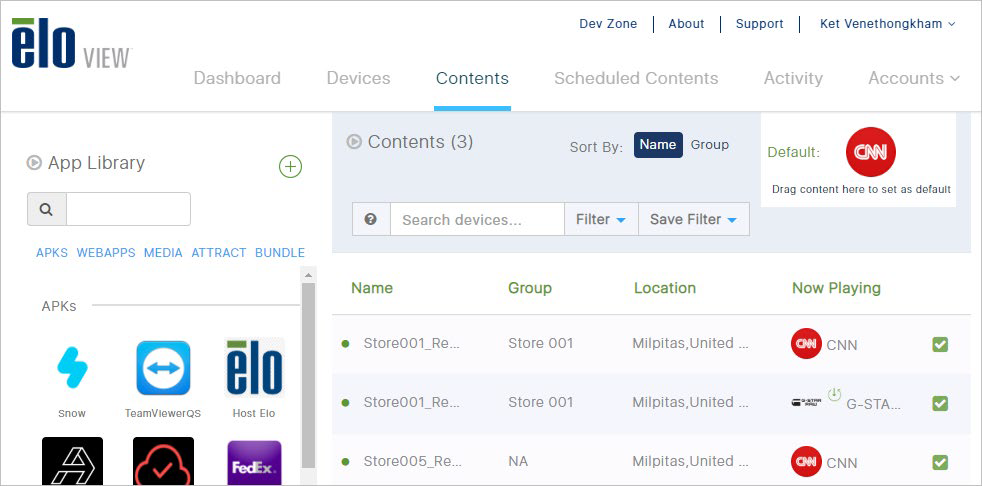Open the About link
Viewport: 982px width, 486px height.
point(686,24)
